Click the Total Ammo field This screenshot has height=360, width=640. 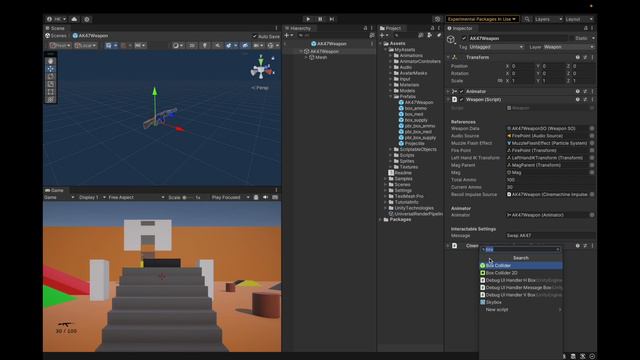click(x=550, y=180)
